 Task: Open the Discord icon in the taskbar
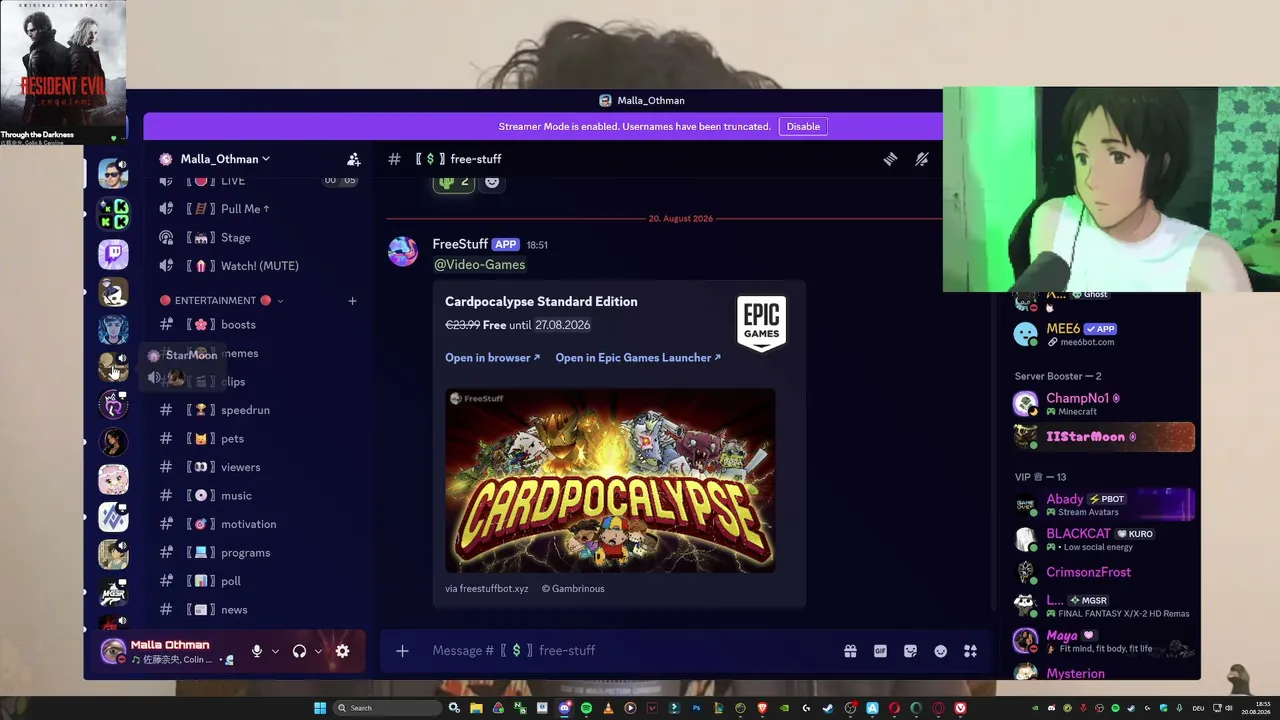[564, 708]
